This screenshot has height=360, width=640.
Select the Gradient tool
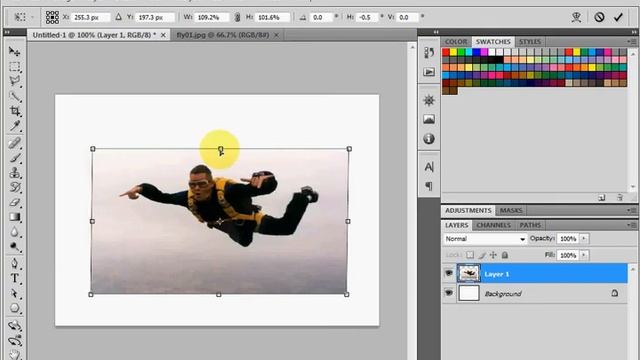14,217
